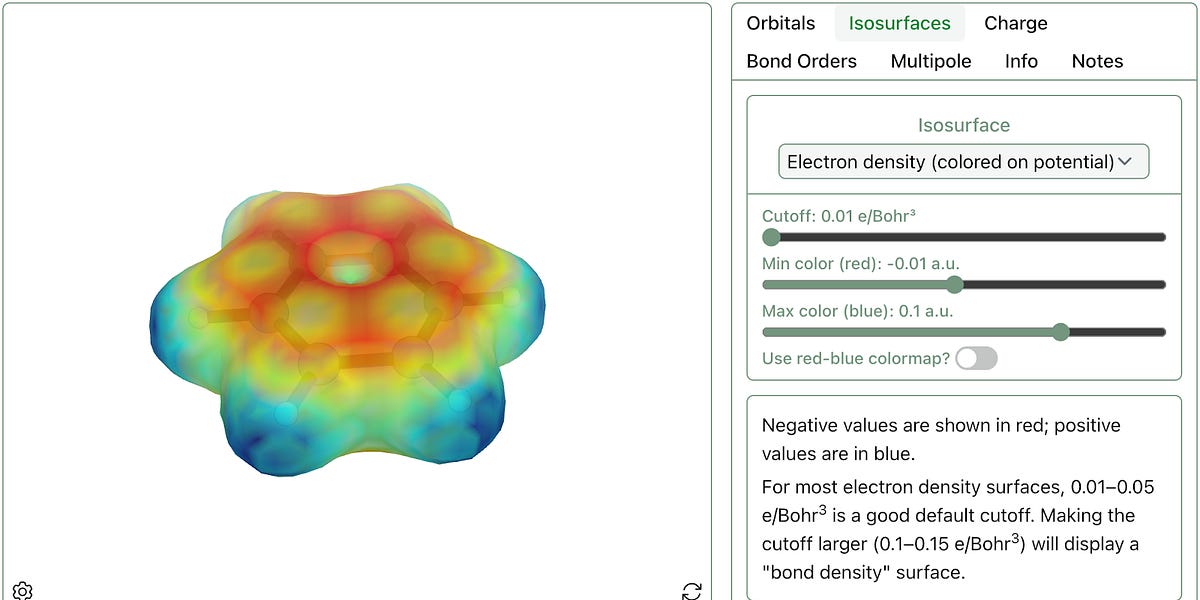Click the 'Max color (blue)' slider handle
This screenshot has width=1200, height=600.
[1059, 331]
